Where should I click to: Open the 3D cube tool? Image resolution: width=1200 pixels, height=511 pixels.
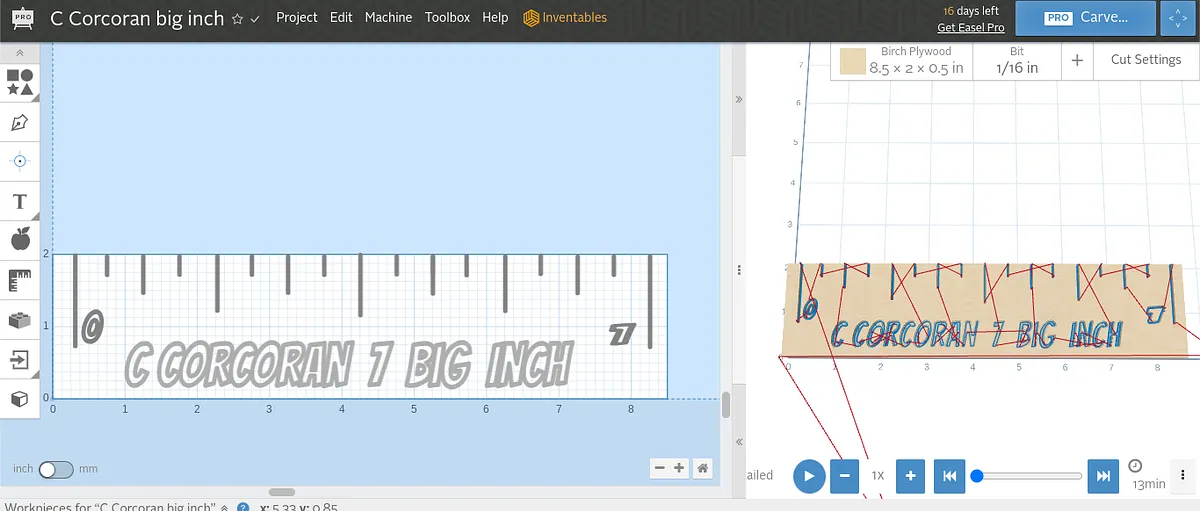(x=19, y=399)
